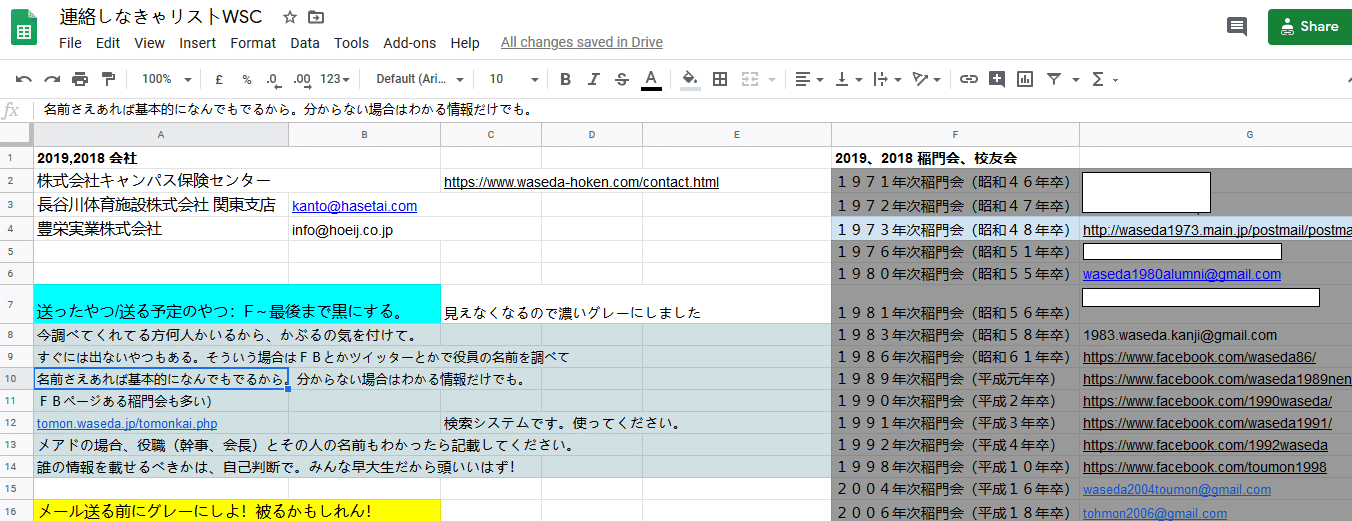Open the Borders tool
The width and height of the screenshot is (1352, 521).
(719, 79)
